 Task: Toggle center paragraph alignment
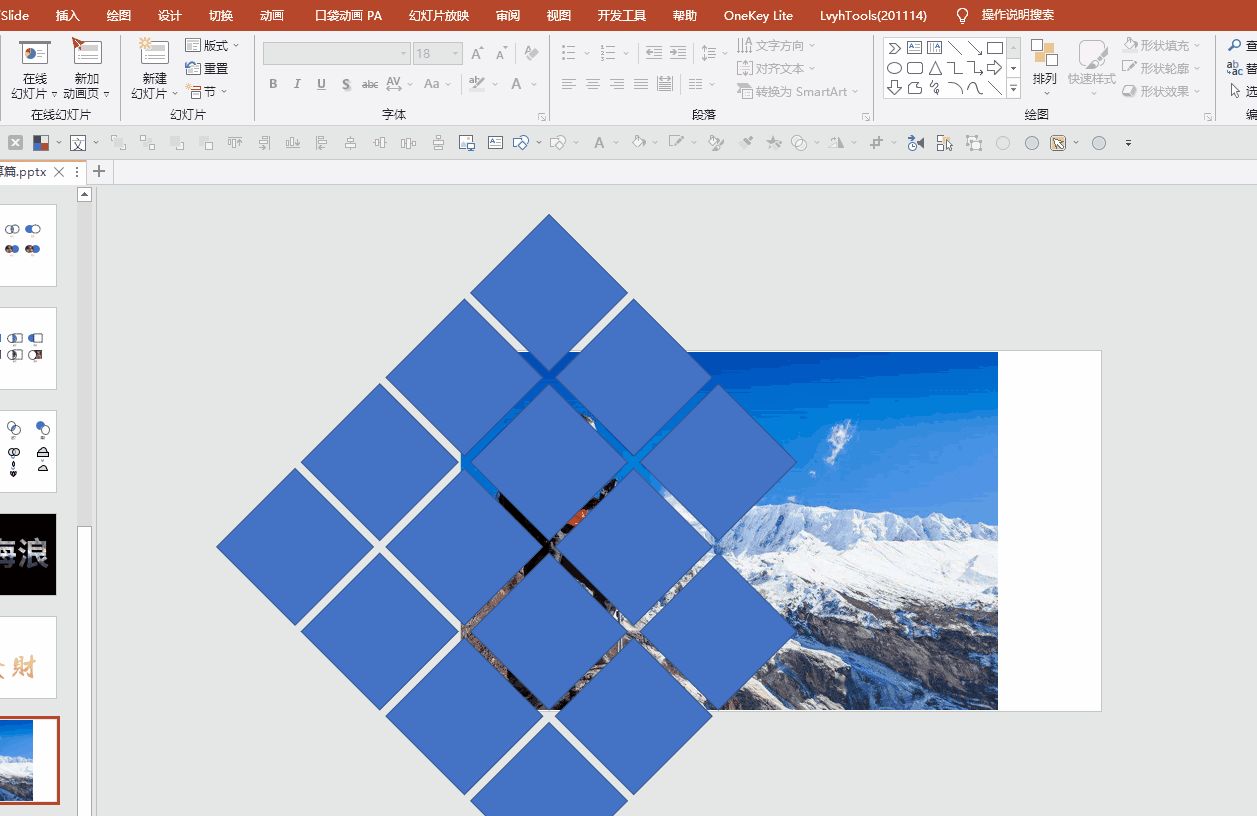click(x=593, y=84)
